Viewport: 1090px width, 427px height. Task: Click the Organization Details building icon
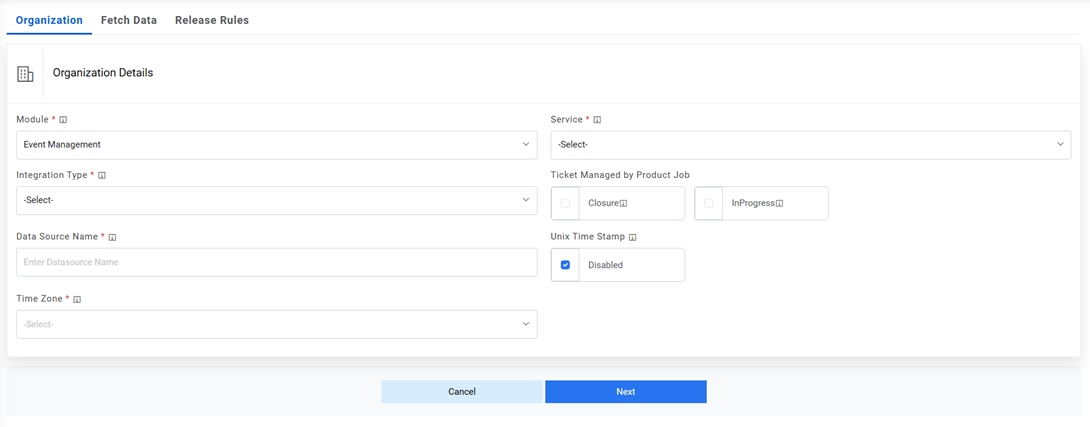(x=26, y=73)
